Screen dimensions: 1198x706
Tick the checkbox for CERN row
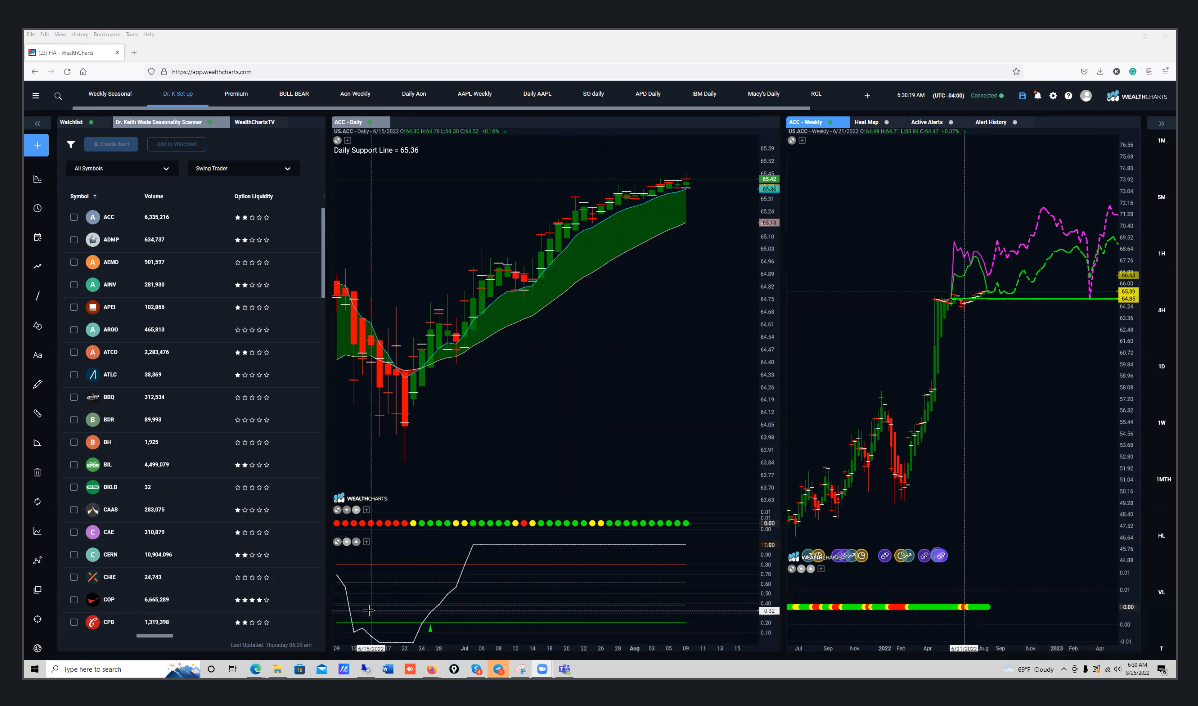pos(74,555)
